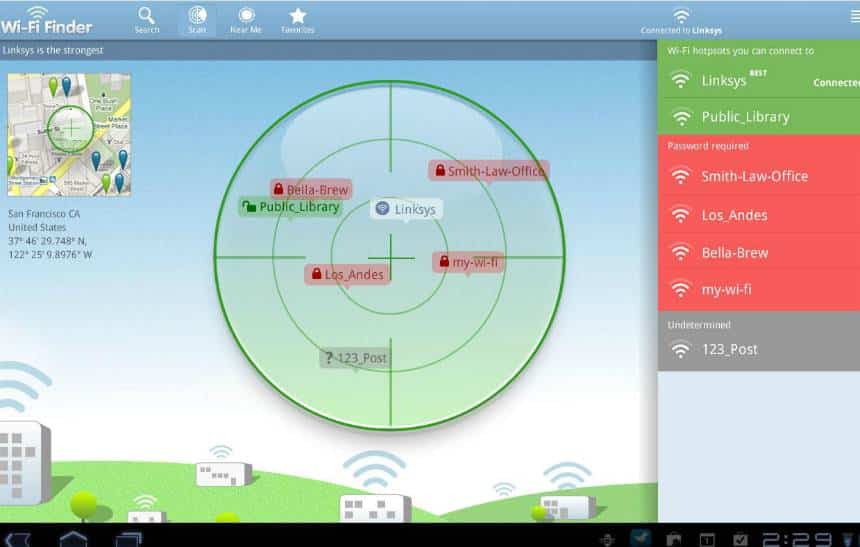Screen dimensions: 860x547
Task: Click the San Francisco CA location text
Action: (44, 213)
